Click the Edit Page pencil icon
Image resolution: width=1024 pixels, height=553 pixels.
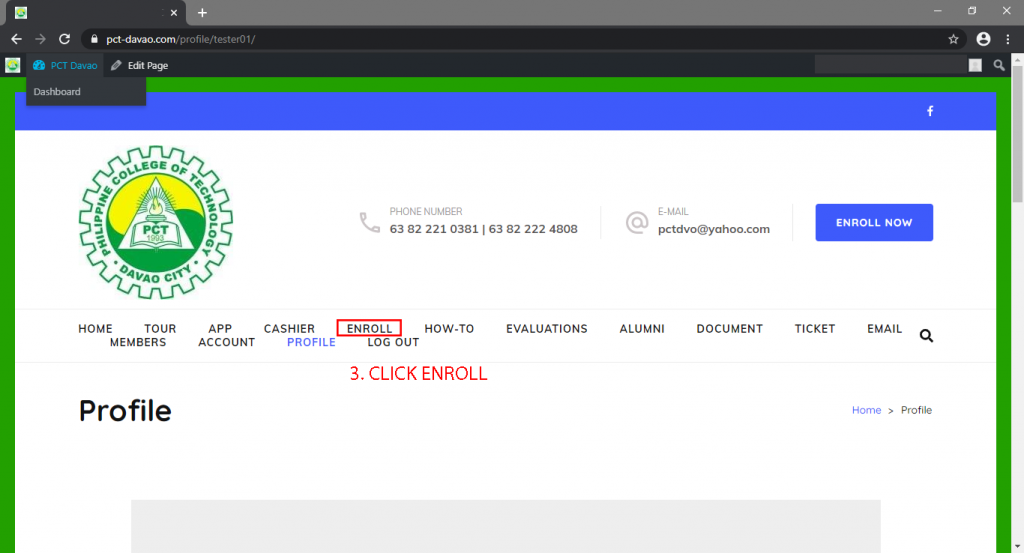pos(116,65)
